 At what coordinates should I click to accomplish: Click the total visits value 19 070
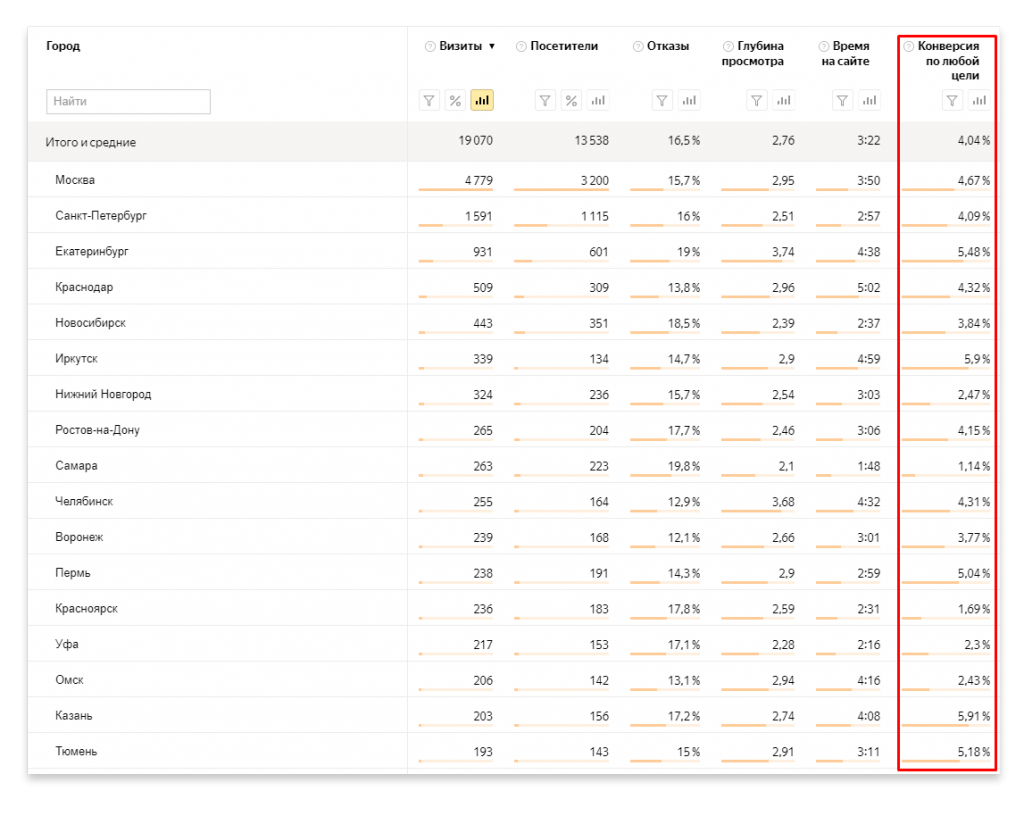coord(475,140)
